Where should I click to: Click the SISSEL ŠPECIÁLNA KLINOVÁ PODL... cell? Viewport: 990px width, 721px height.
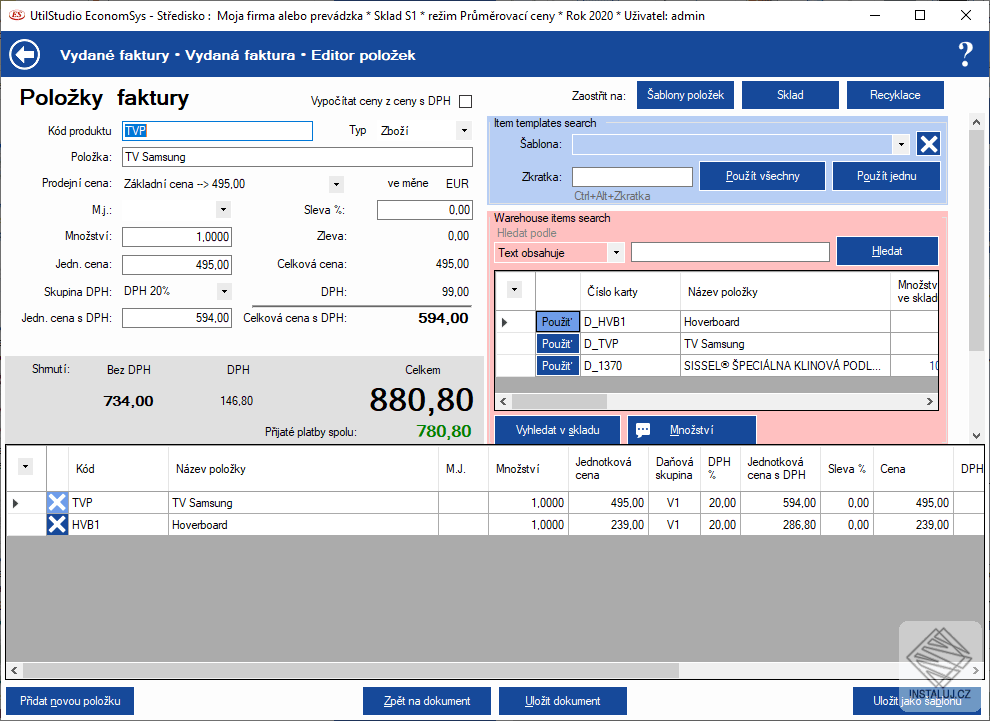pos(785,366)
